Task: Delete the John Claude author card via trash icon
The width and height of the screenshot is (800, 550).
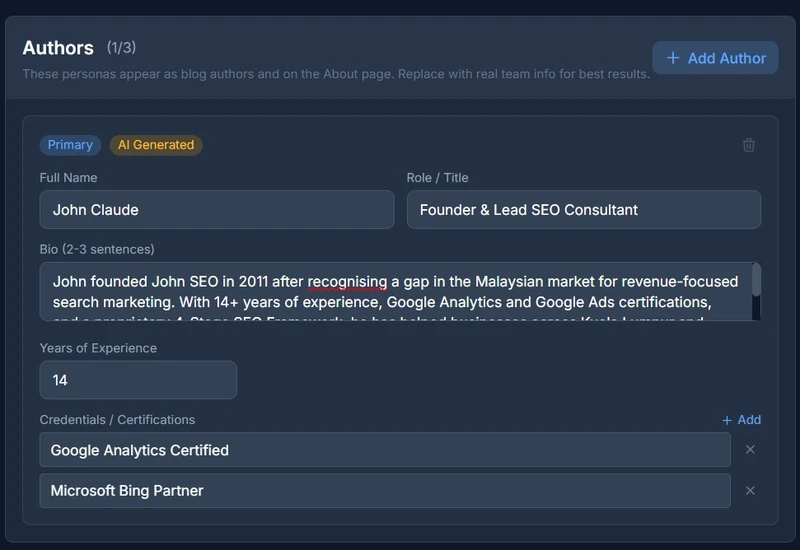Action: [748, 145]
